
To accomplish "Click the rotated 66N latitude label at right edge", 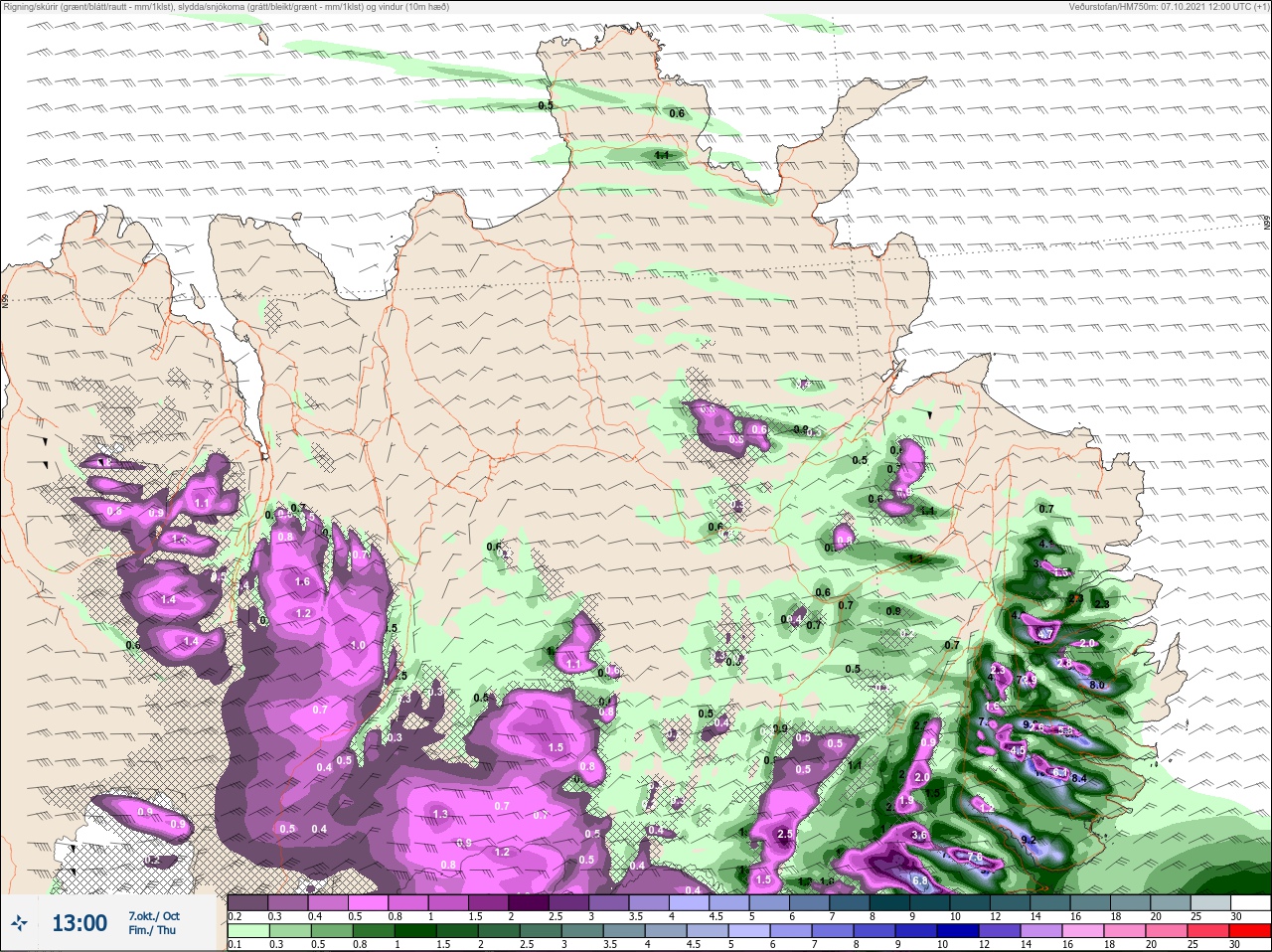I will [1267, 225].
